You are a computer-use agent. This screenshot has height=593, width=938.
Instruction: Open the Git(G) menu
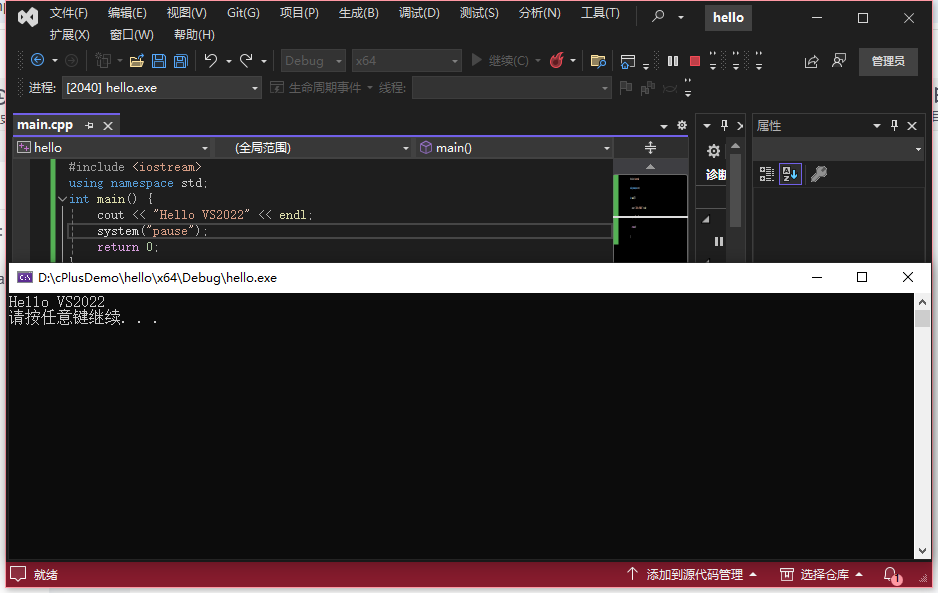point(243,13)
